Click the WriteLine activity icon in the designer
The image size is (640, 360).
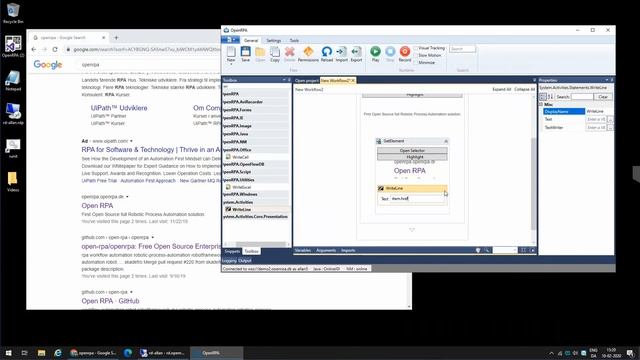381,188
